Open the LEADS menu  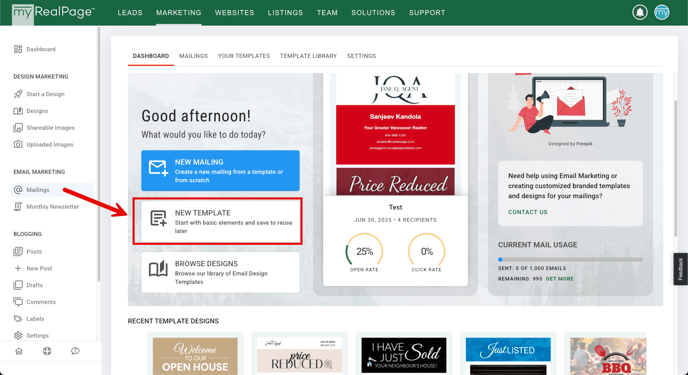[130, 13]
